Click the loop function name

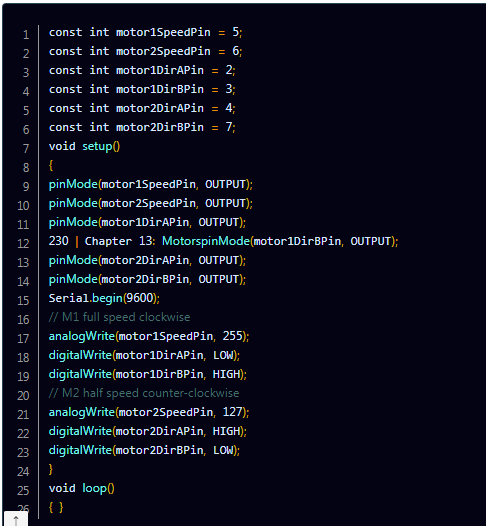point(95,488)
